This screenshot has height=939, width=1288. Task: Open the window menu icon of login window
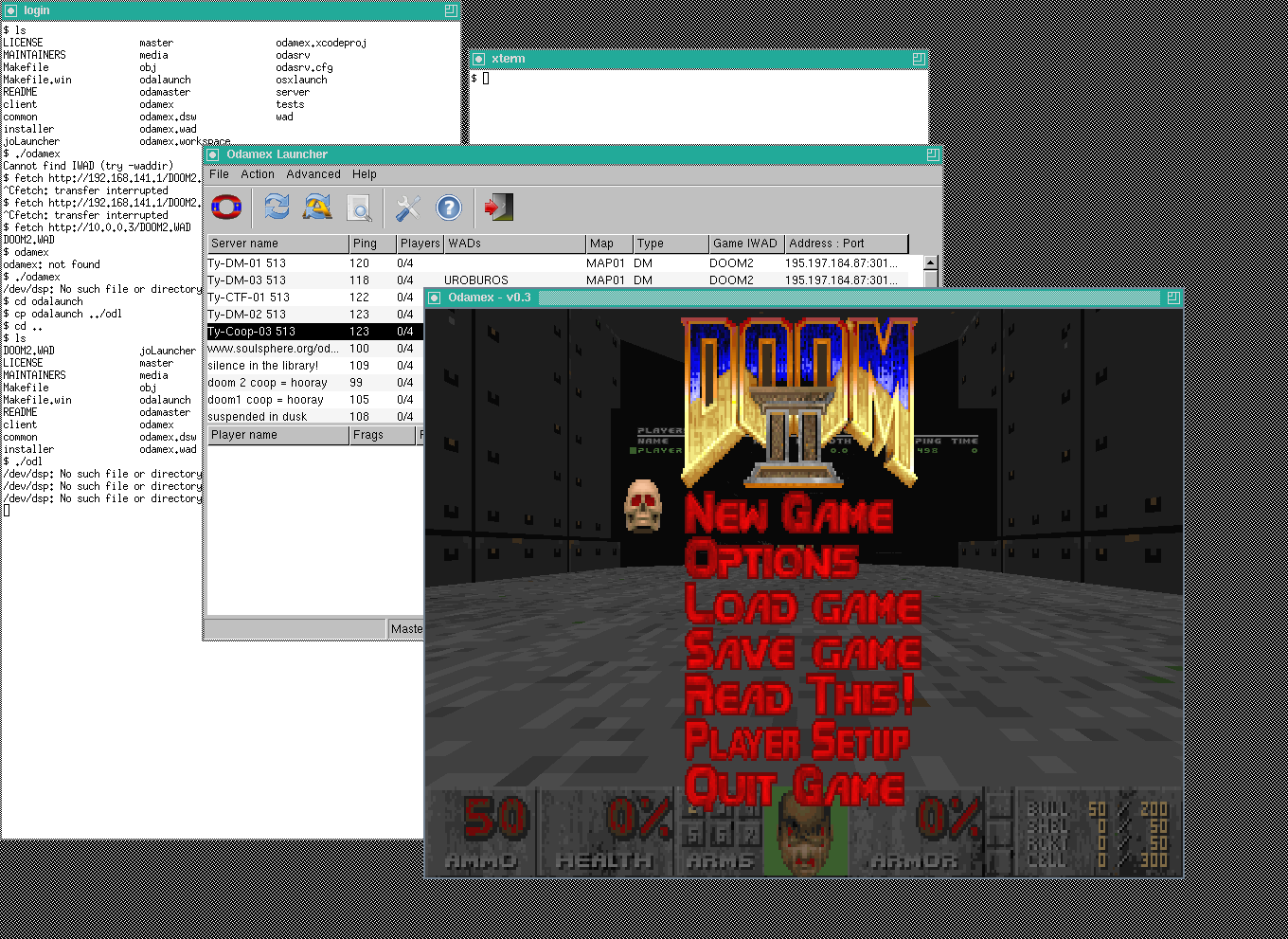(10, 10)
